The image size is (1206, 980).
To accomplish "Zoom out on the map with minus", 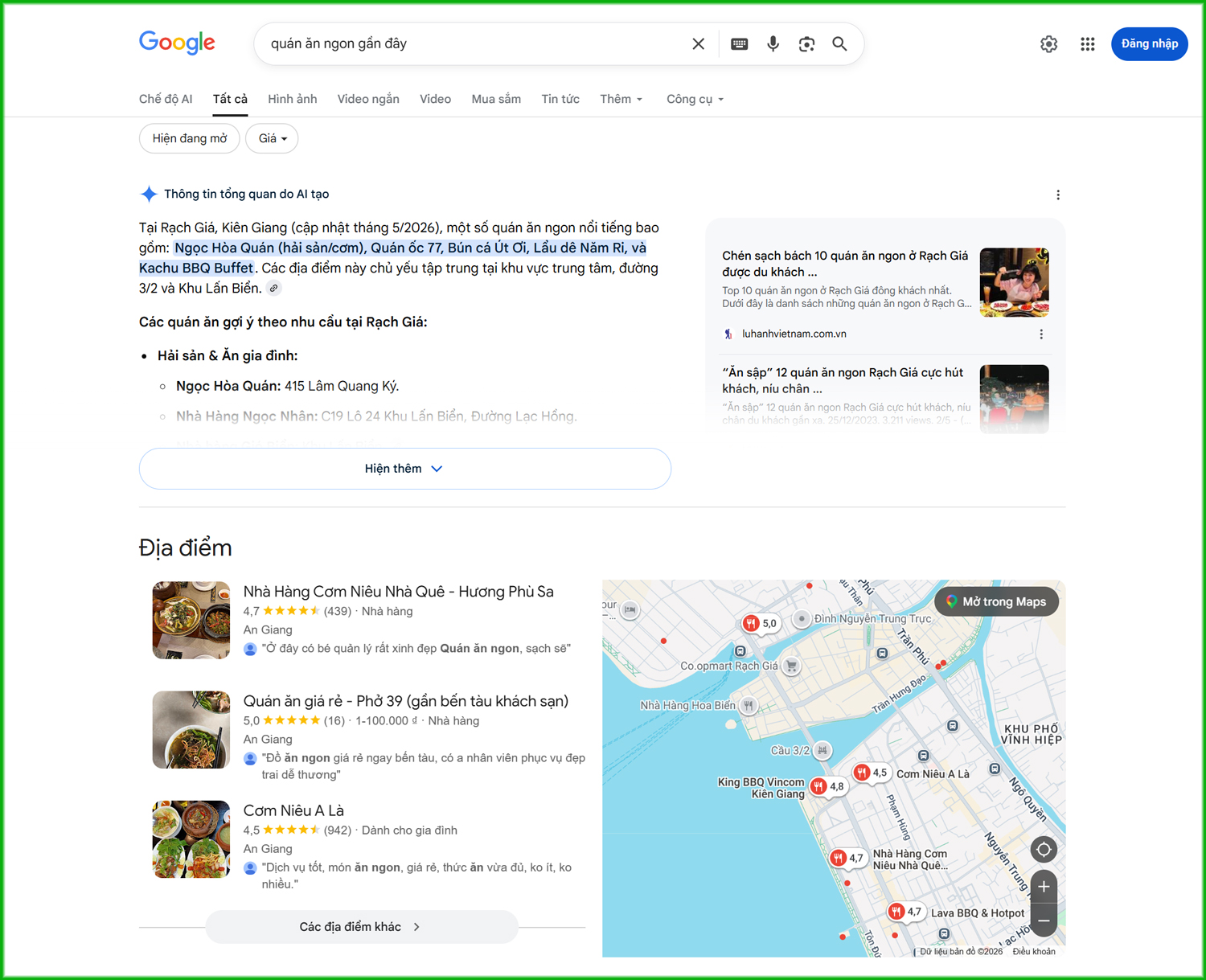I will (x=1044, y=921).
